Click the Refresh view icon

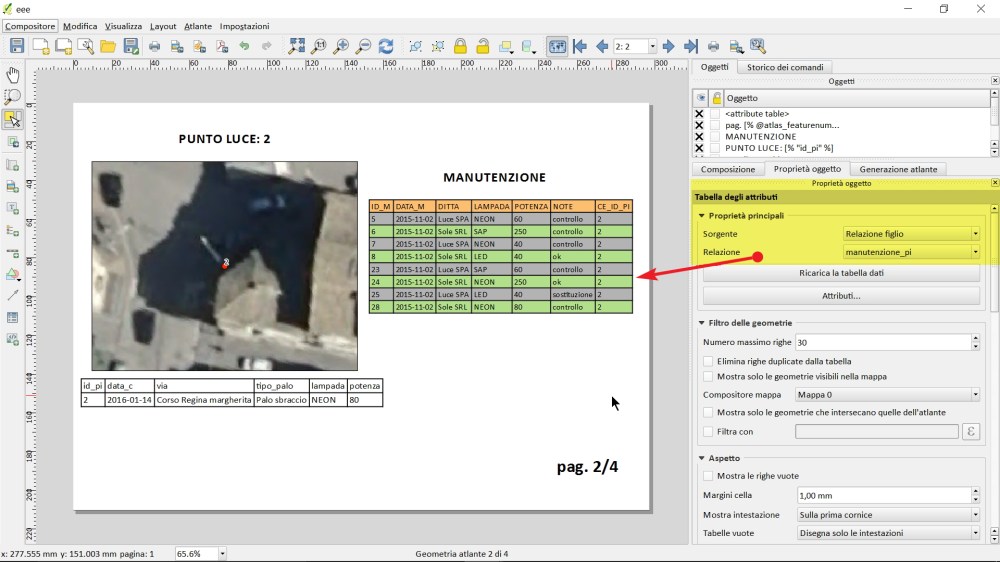[386, 46]
